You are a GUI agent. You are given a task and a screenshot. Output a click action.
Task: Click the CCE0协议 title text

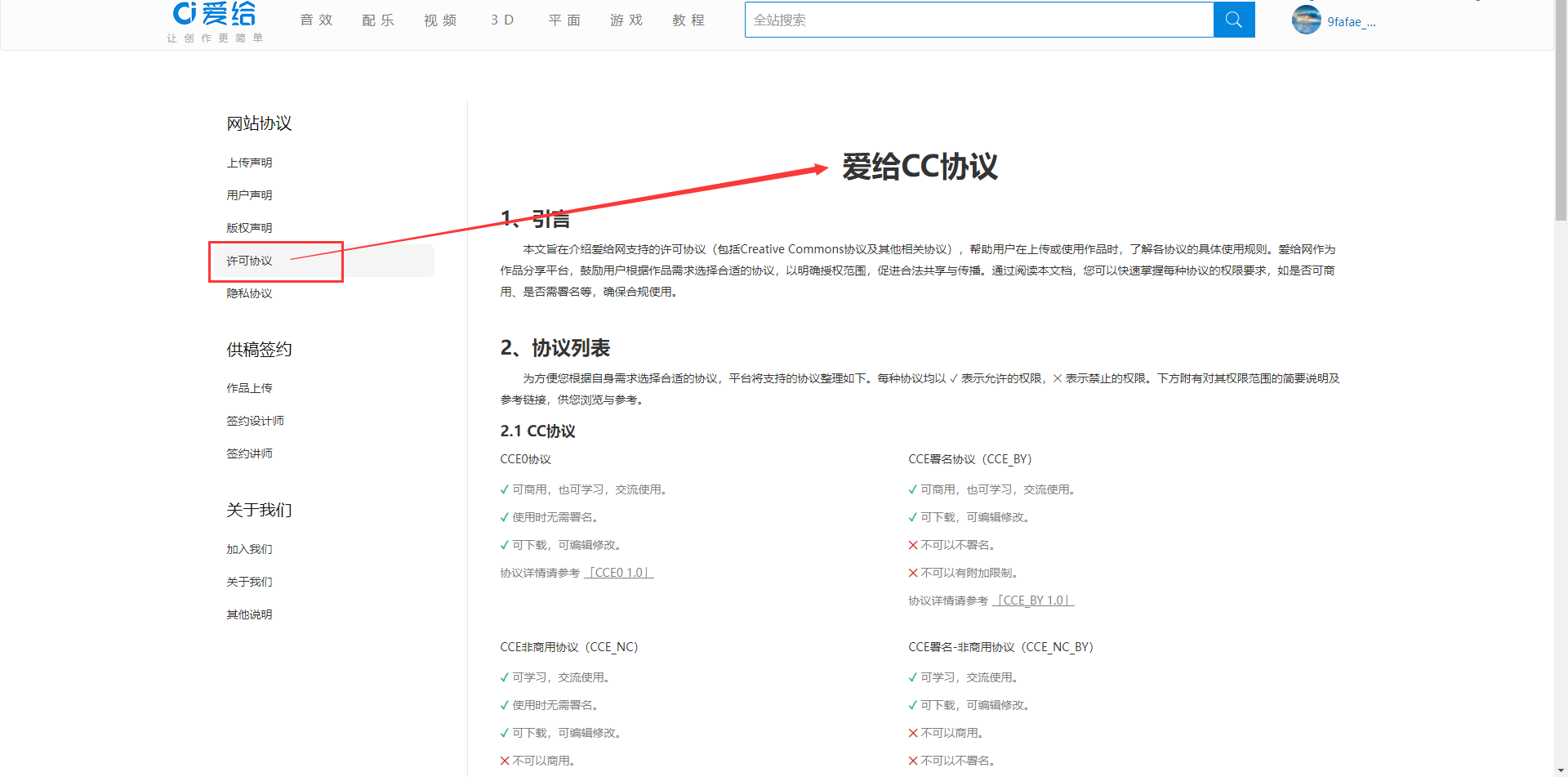click(525, 459)
